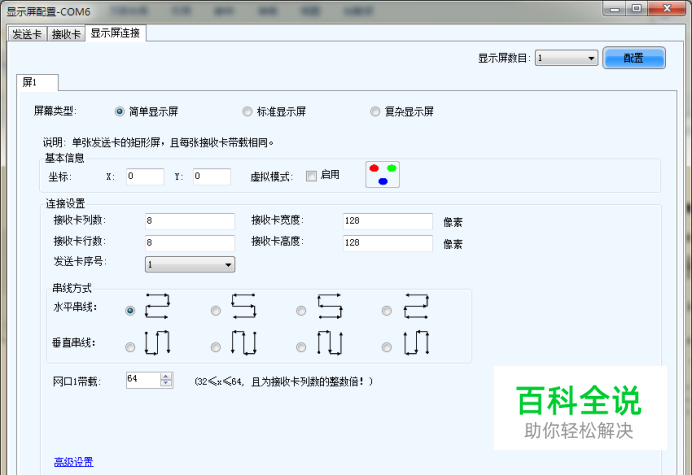Select third horizontal wiring pattern radio
692x475 pixels.
point(301,311)
